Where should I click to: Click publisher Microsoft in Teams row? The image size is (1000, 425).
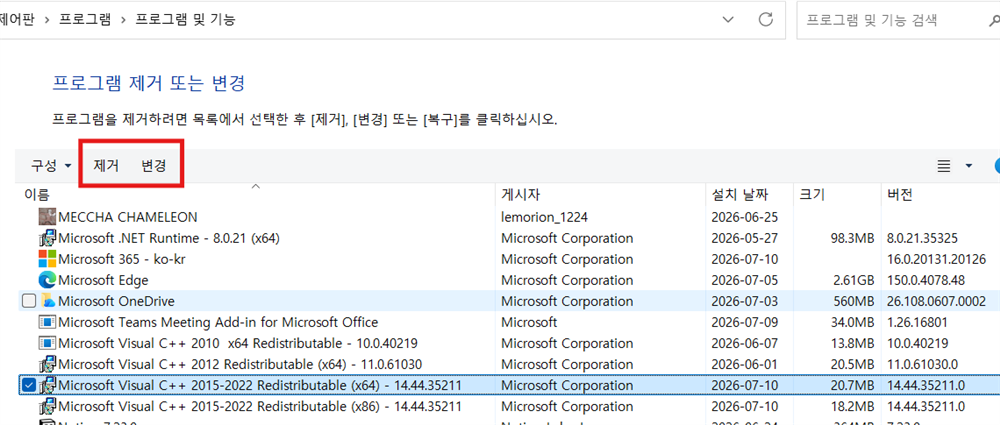click(529, 322)
